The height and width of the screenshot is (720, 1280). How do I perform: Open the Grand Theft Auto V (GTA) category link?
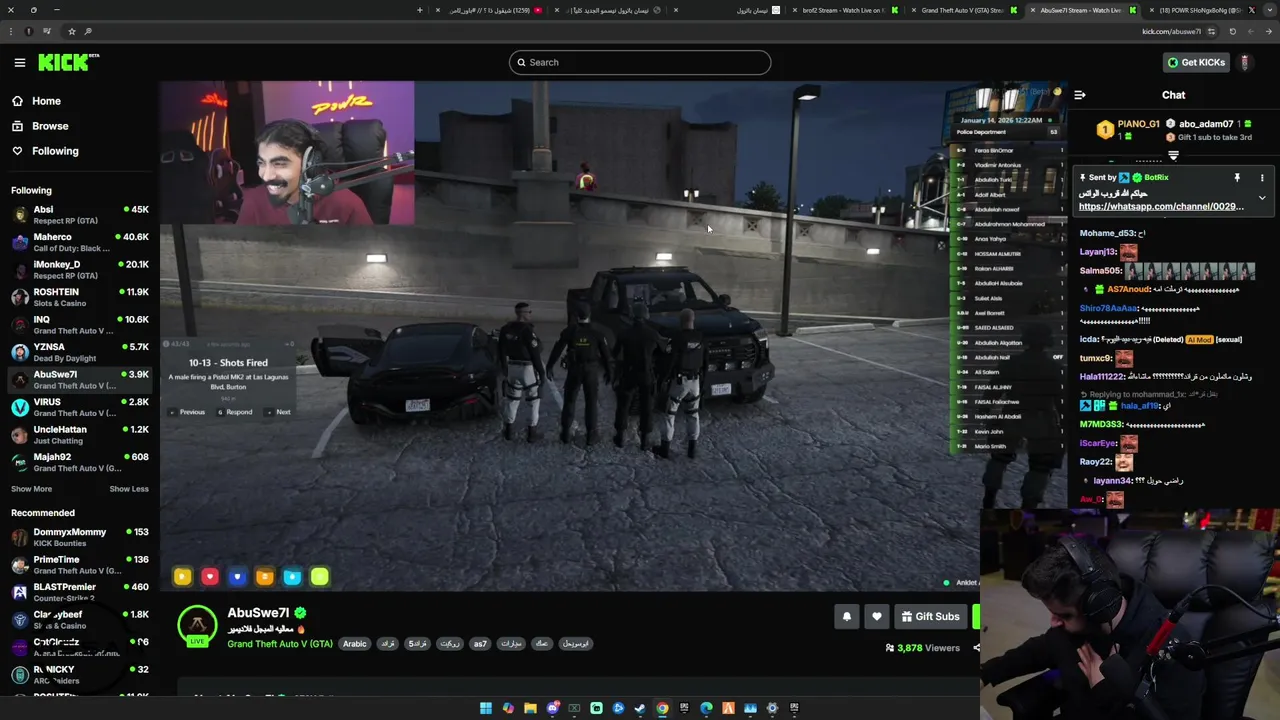280,644
